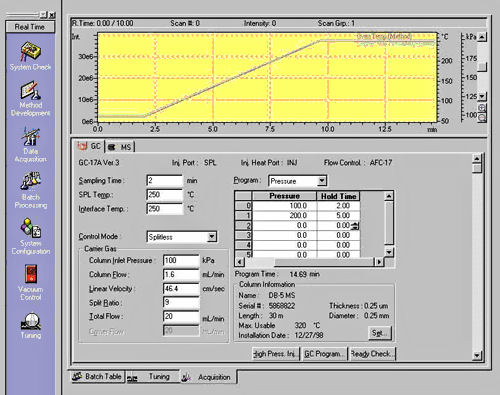Click the High Press. Inj. button
Image resolution: width=500 pixels, height=395 pixels.
tap(276, 354)
